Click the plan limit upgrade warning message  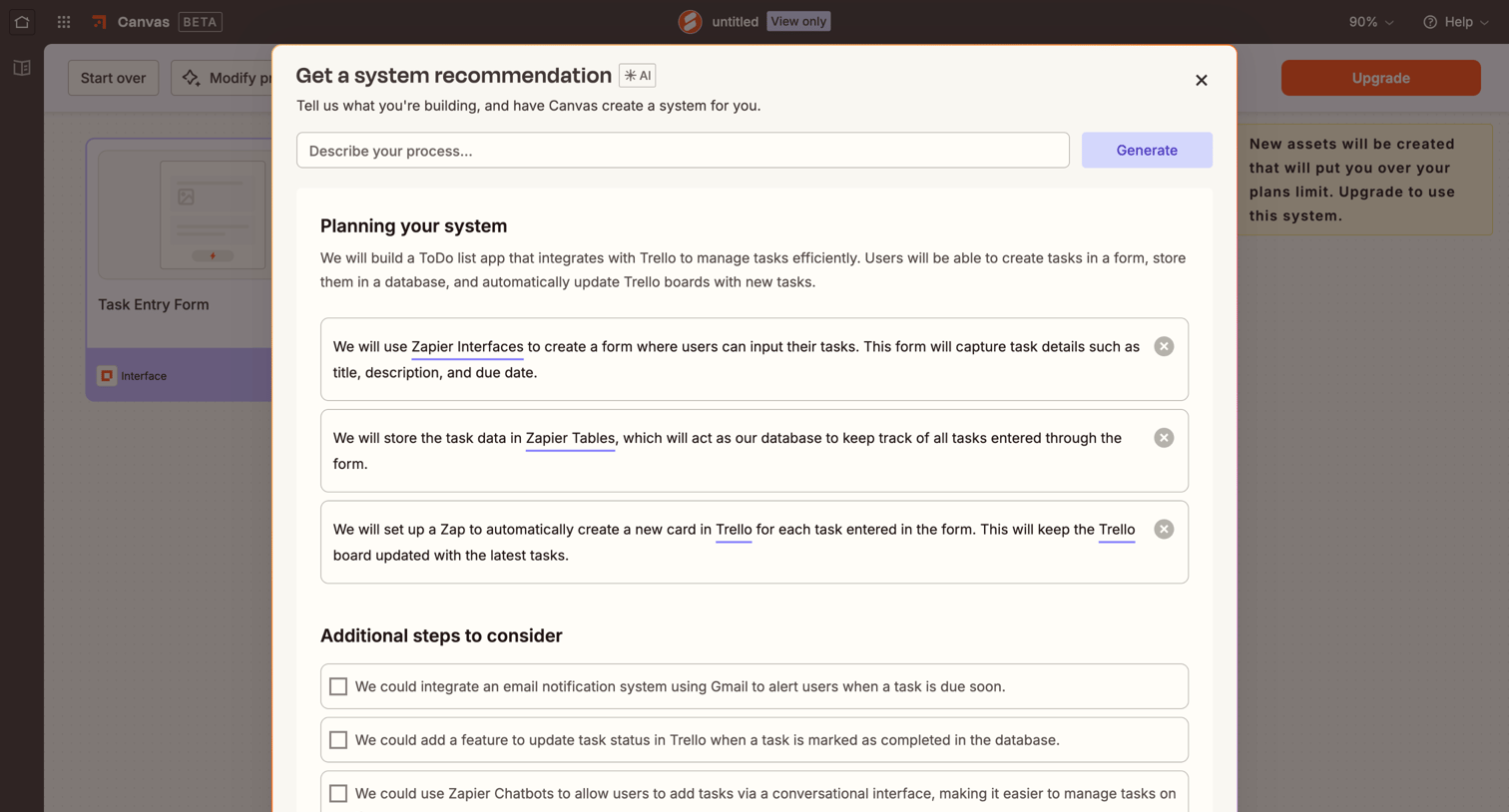tap(1364, 180)
